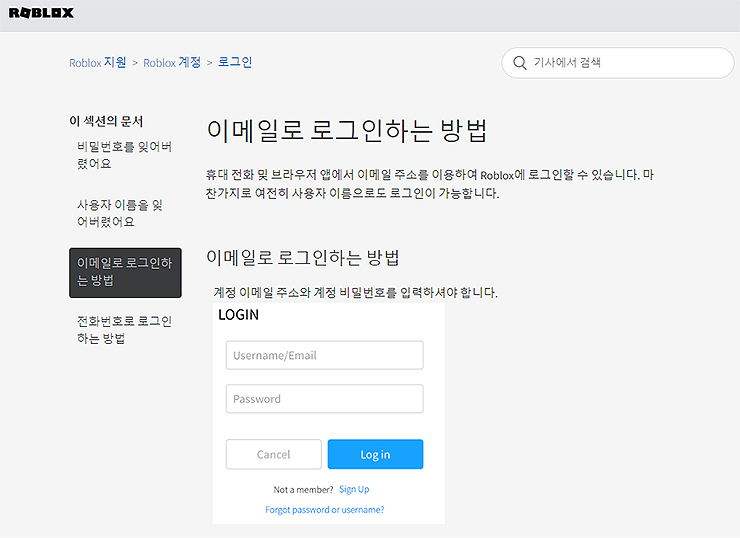The width and height of the screenshot is (740, 538).
Task: Open the Roblox 지원 breadcrumb link
Action: (x=98, y=62)
